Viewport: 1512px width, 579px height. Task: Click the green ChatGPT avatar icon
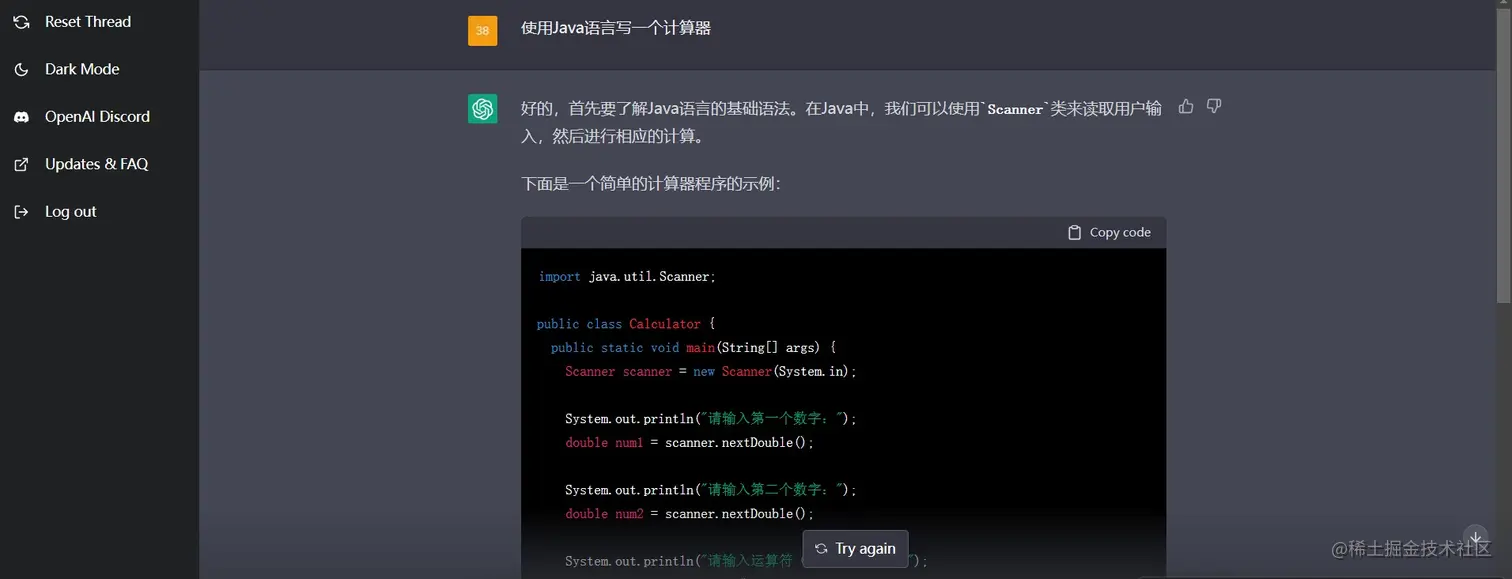[x=483, y=108]
